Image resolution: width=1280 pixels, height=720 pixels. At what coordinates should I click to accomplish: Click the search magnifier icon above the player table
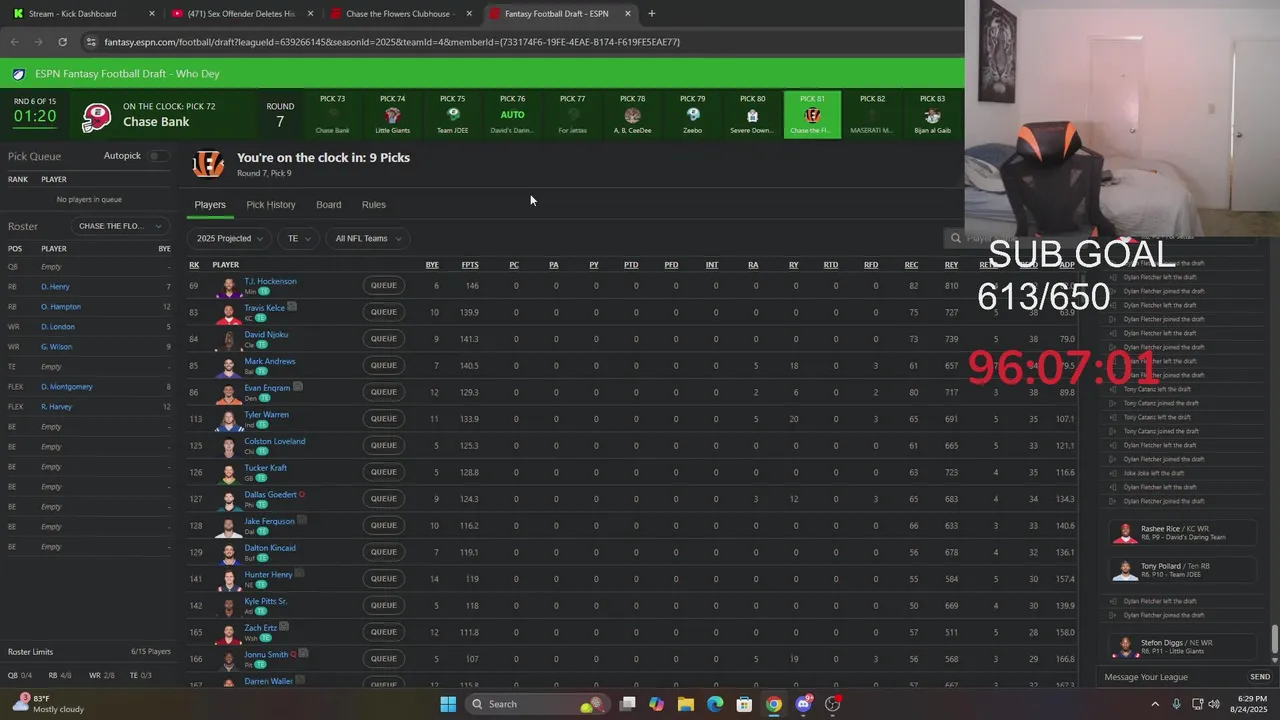pos(956,238)
